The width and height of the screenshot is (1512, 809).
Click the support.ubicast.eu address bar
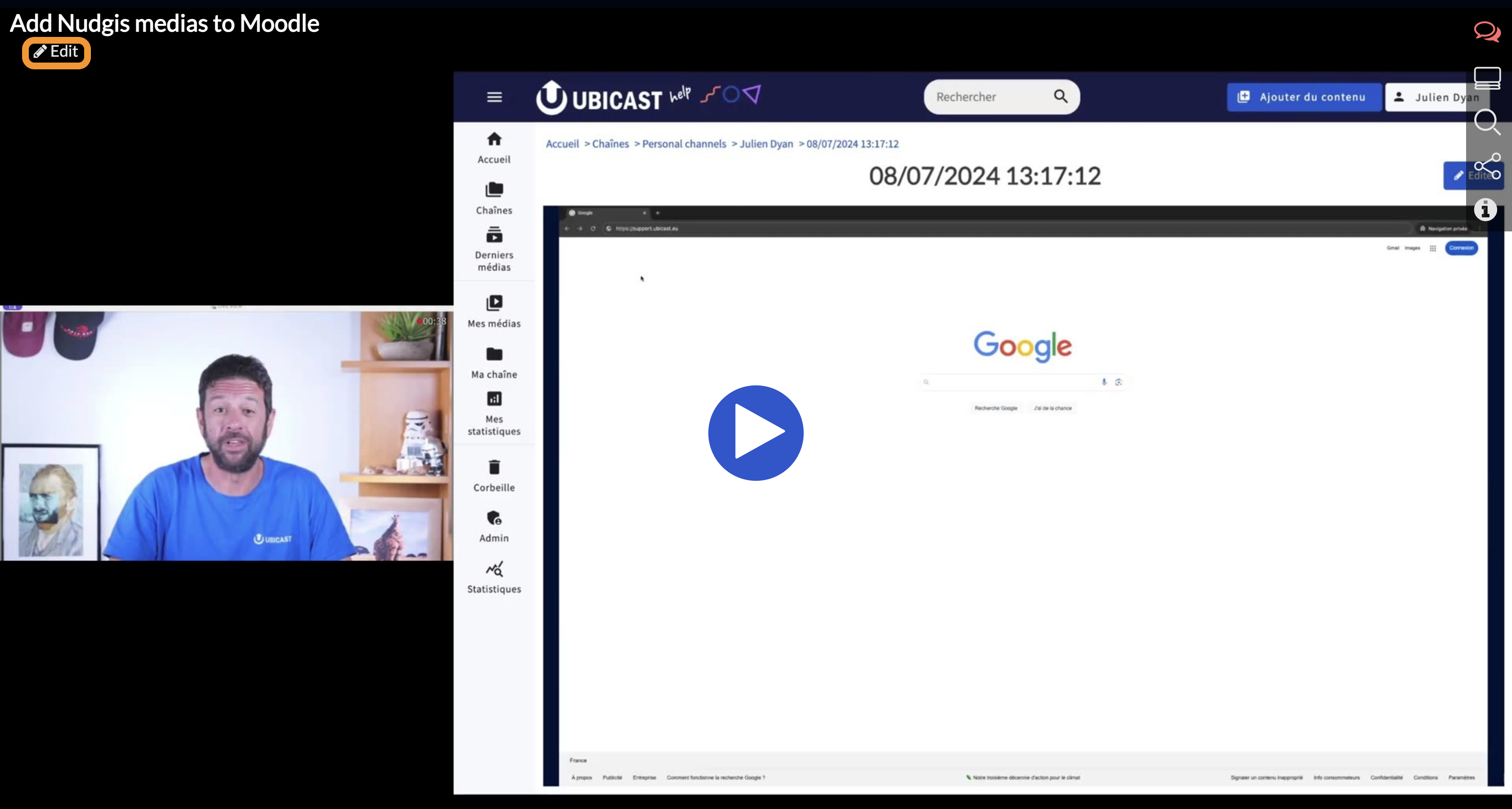click(x=1007, y=228)
